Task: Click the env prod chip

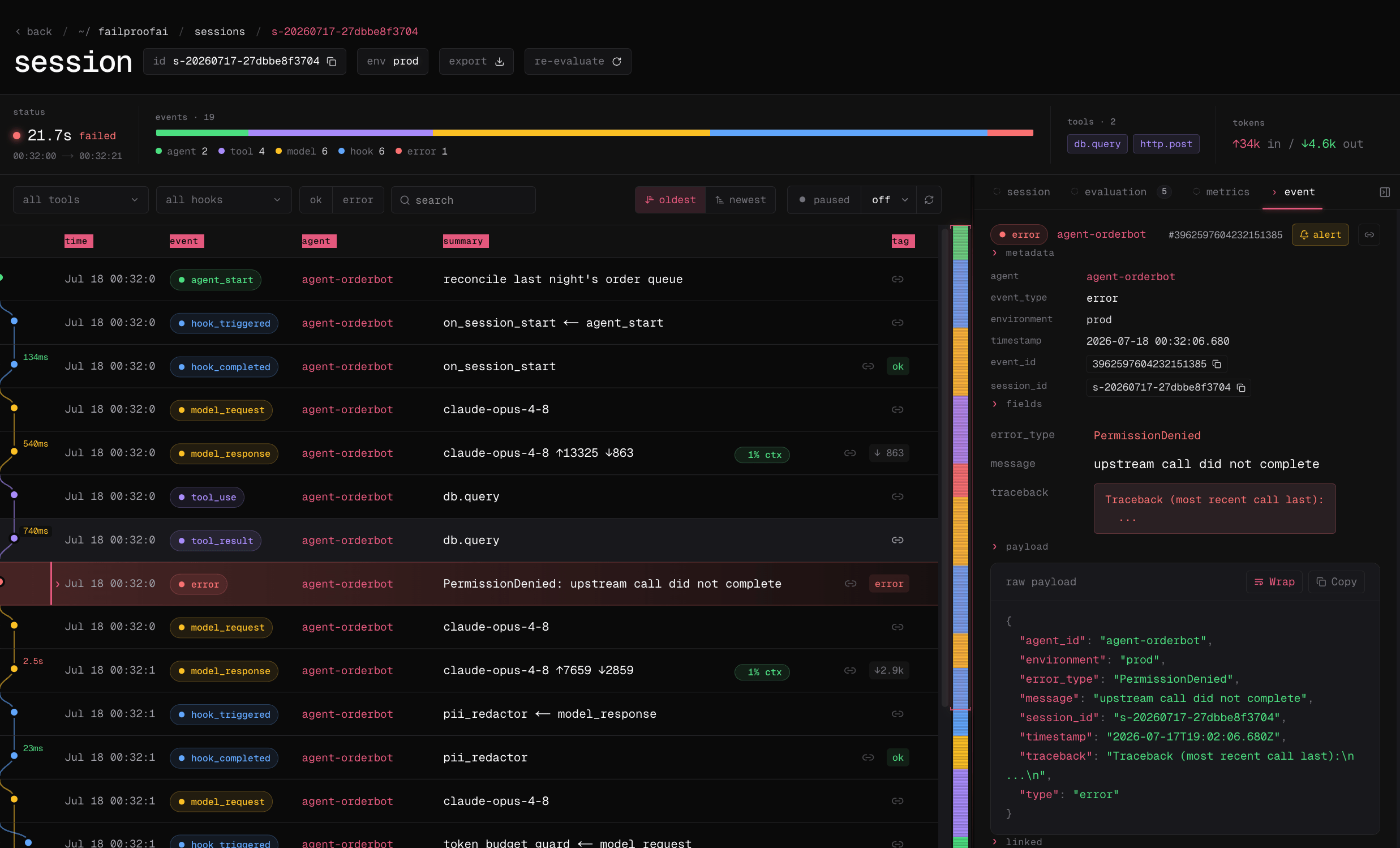Action: (393, 61)
